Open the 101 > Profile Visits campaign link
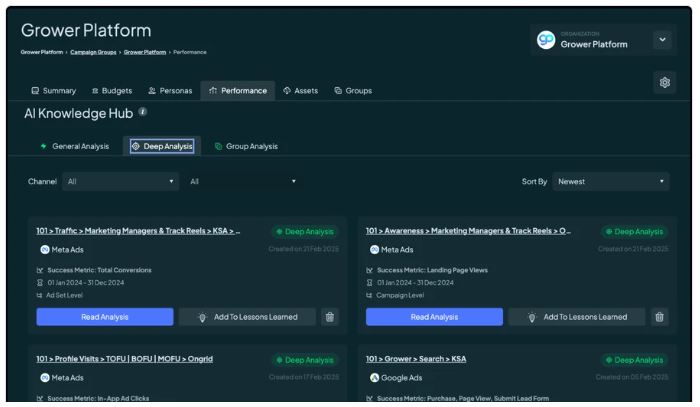Image resolution: width=700 pixels, height=407 pixels. 125,359
